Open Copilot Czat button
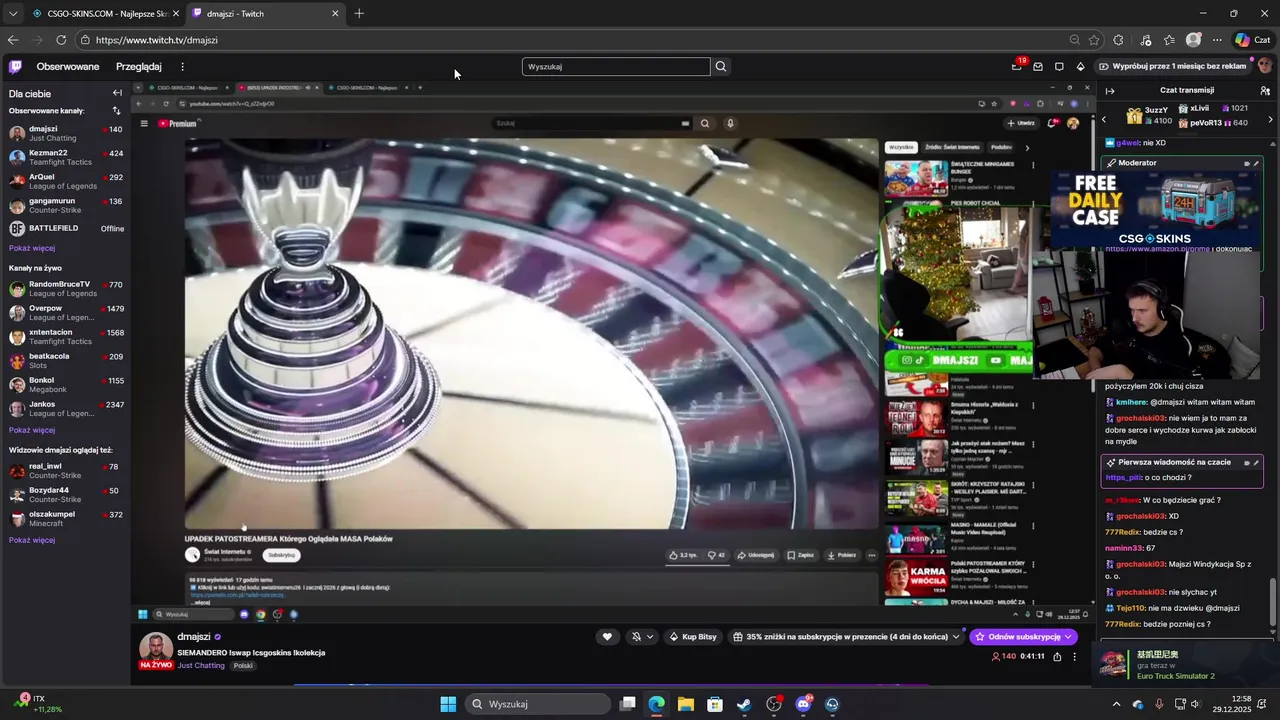 click(x=1252, y=40)
